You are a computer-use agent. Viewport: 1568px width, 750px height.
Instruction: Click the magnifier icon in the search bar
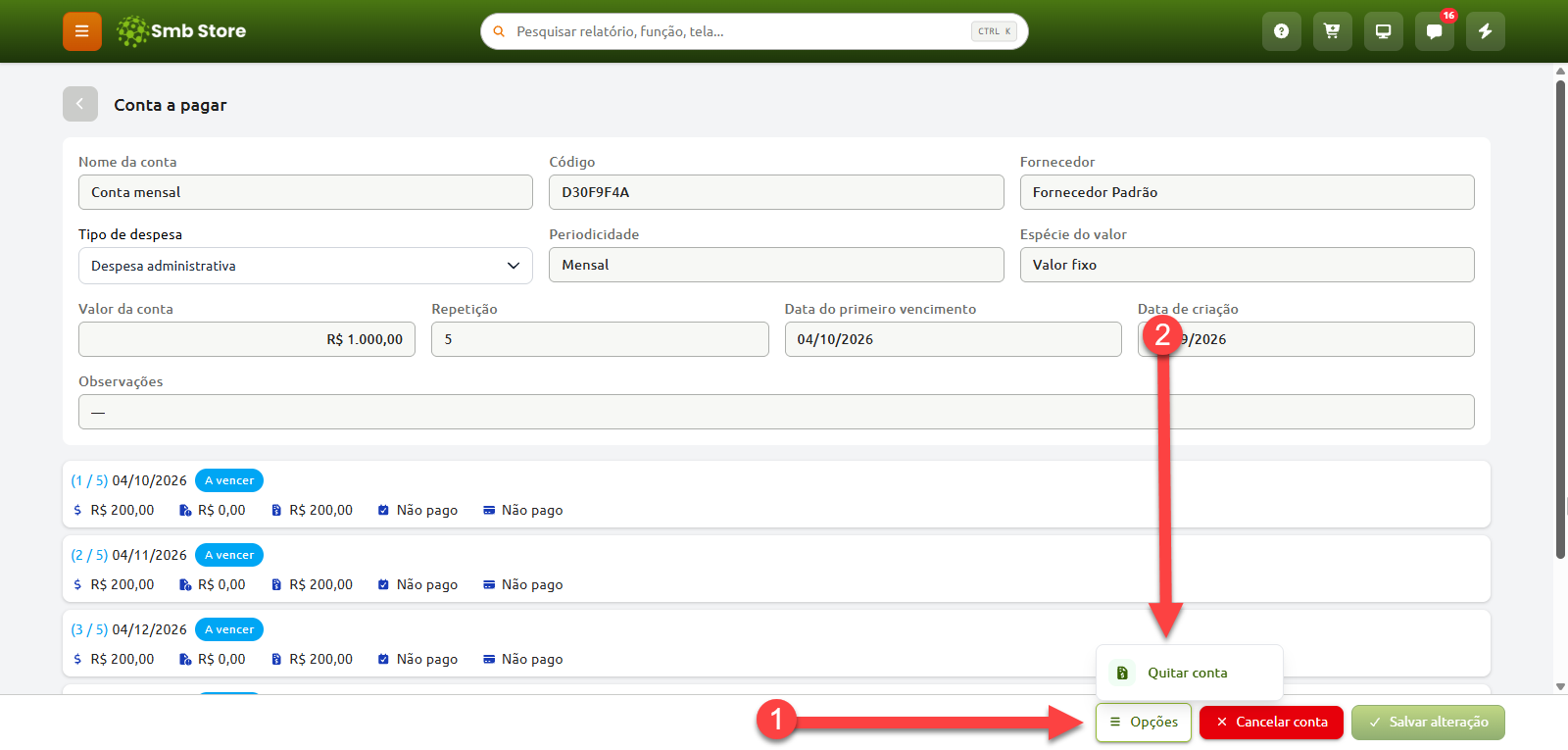pos(499,31)
